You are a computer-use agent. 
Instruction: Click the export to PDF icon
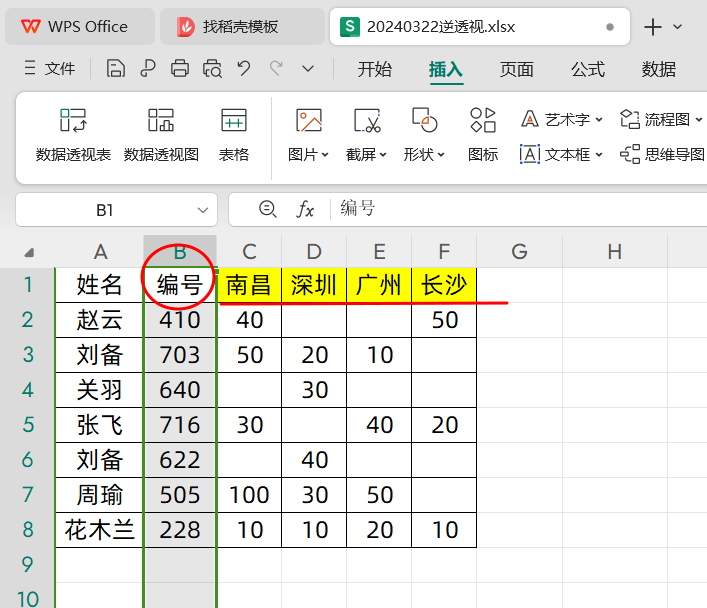pos(148,69)
